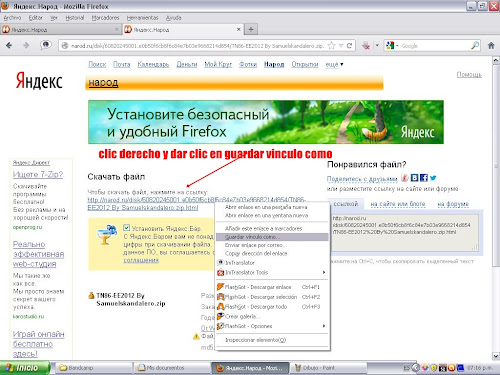Open Mis documentos from taskbar
Image resolution: width=500 pixels, height=375 pixels.
coord(171,368)
